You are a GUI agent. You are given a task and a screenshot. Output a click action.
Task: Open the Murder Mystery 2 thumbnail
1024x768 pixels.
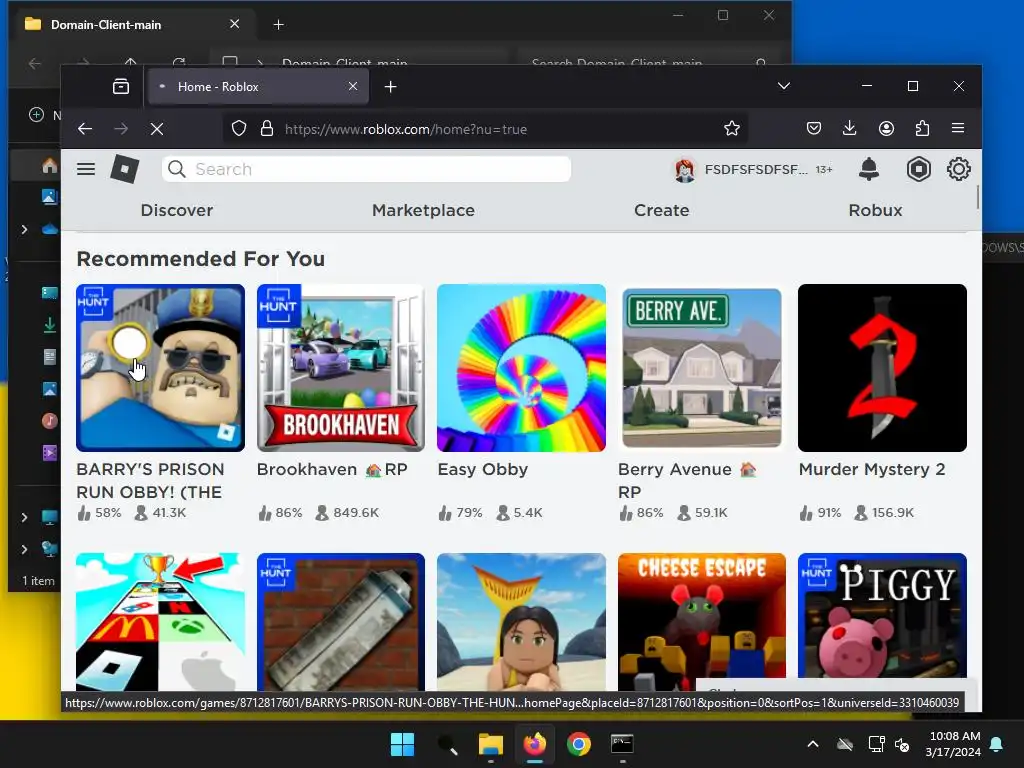882,368
